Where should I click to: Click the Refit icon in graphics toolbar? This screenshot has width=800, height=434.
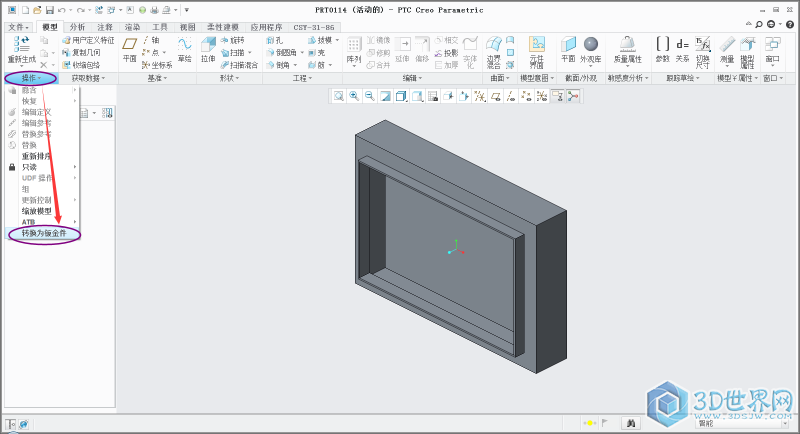(338, 96)
